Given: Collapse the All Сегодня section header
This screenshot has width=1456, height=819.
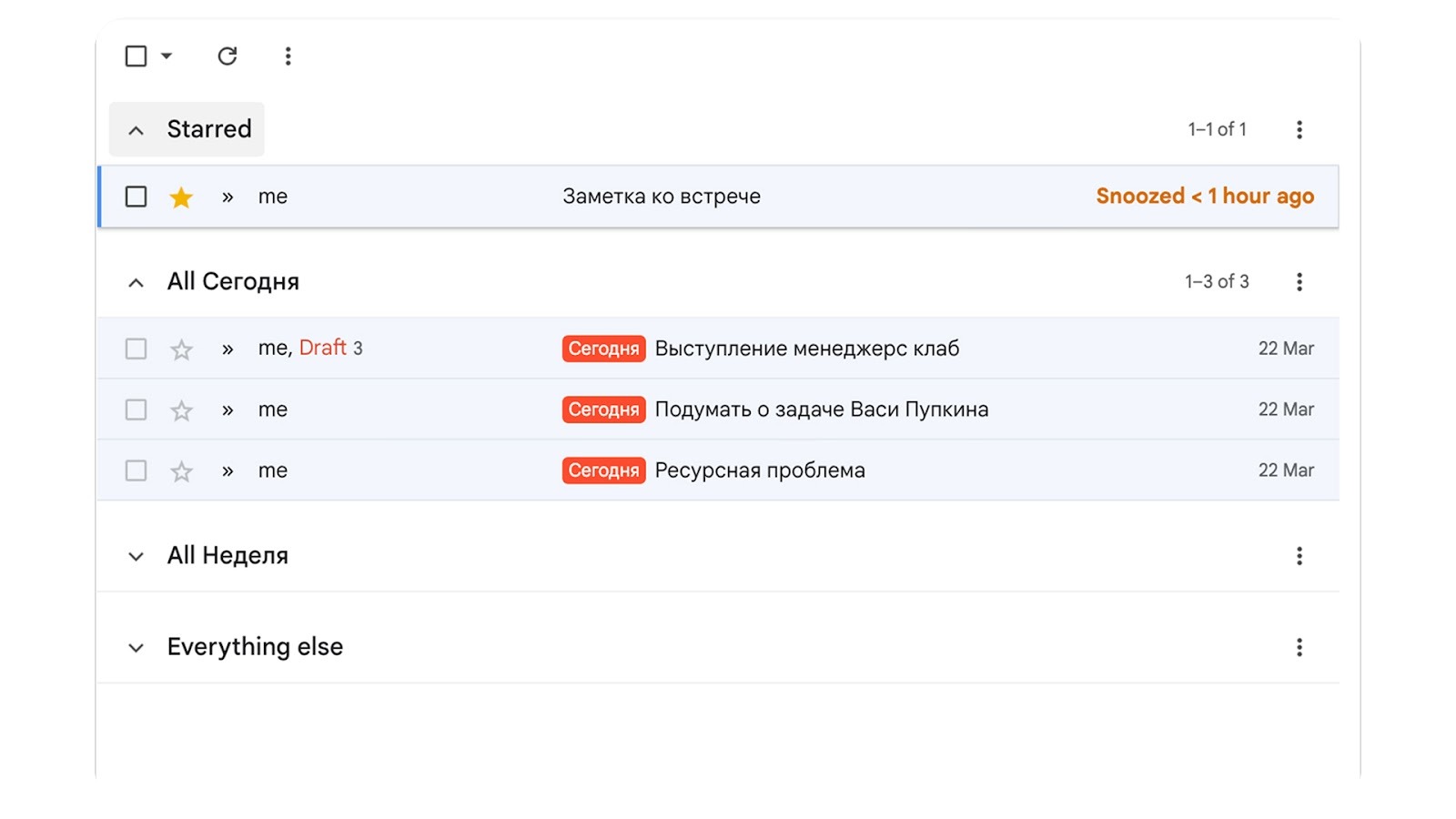Looking at the screenshot, I should [135, 281].
